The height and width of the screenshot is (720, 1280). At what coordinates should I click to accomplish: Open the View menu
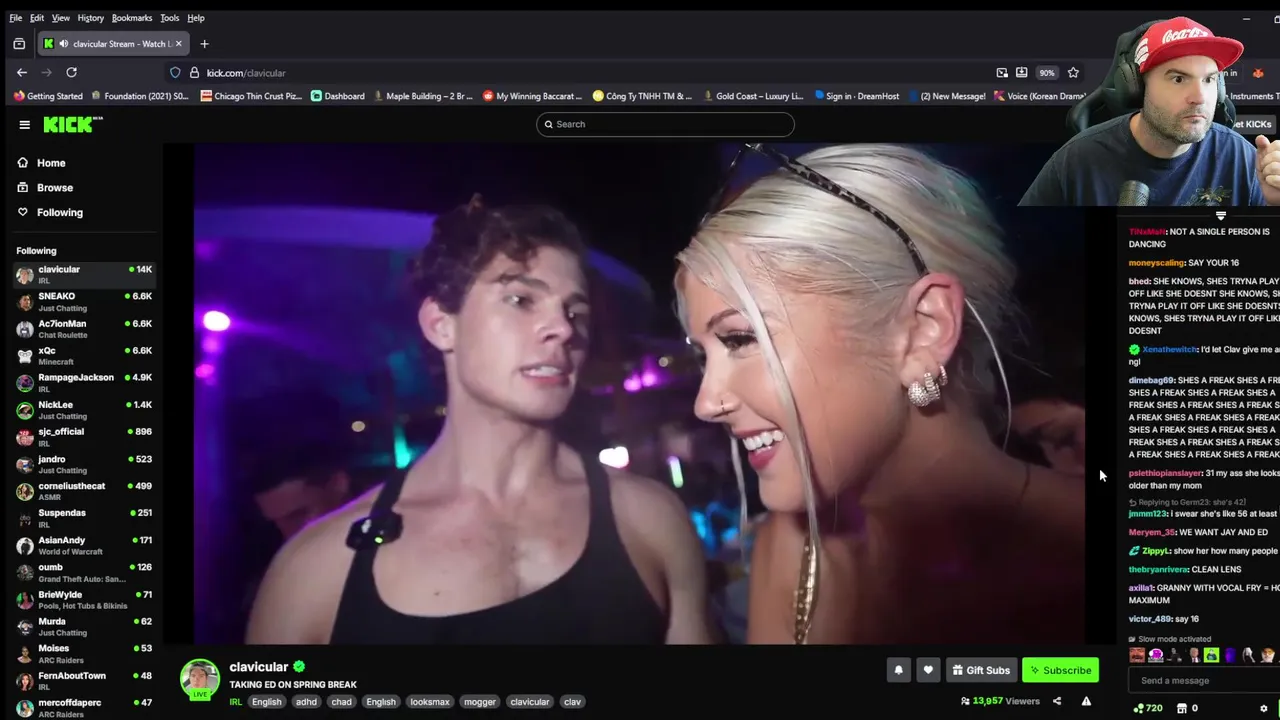pos(61,18)
